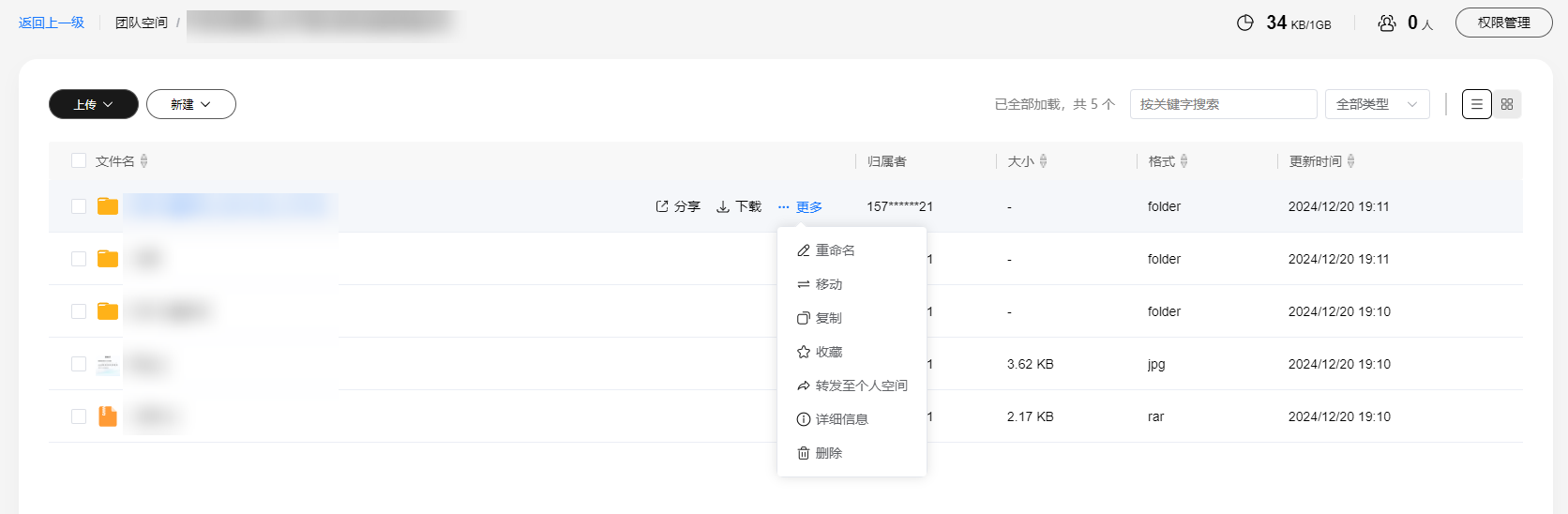Click the third row folder icon

[x=108, y=311]
